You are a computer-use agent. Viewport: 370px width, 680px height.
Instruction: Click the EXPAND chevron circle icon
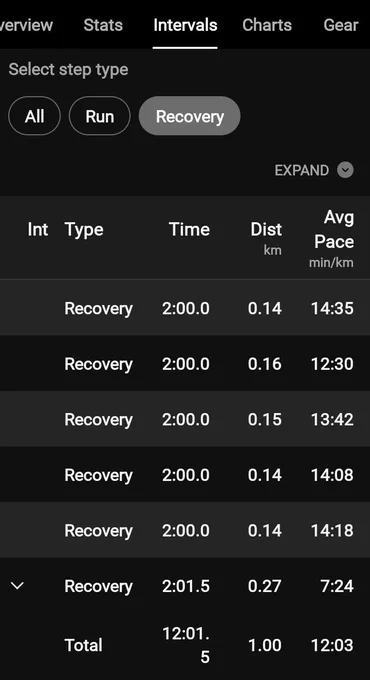point(345,170)
